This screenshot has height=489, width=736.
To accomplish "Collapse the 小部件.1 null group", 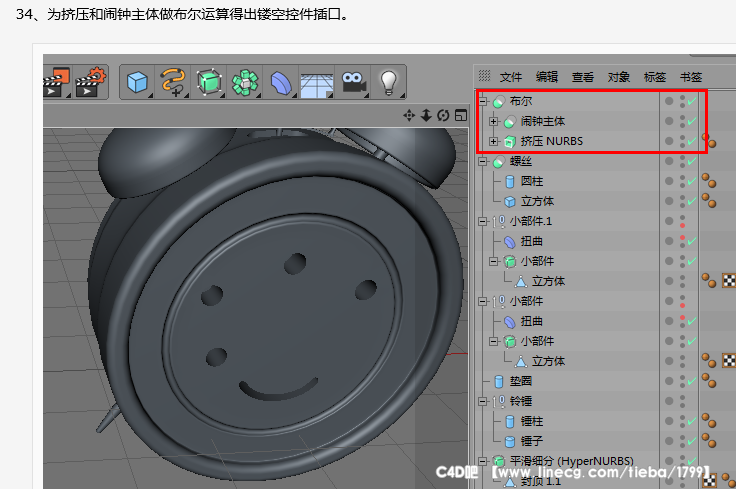I will click(483, 221).
